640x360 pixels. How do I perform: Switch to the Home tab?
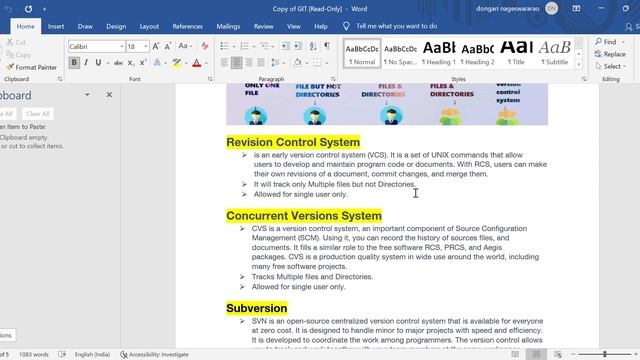click(25, 26)
